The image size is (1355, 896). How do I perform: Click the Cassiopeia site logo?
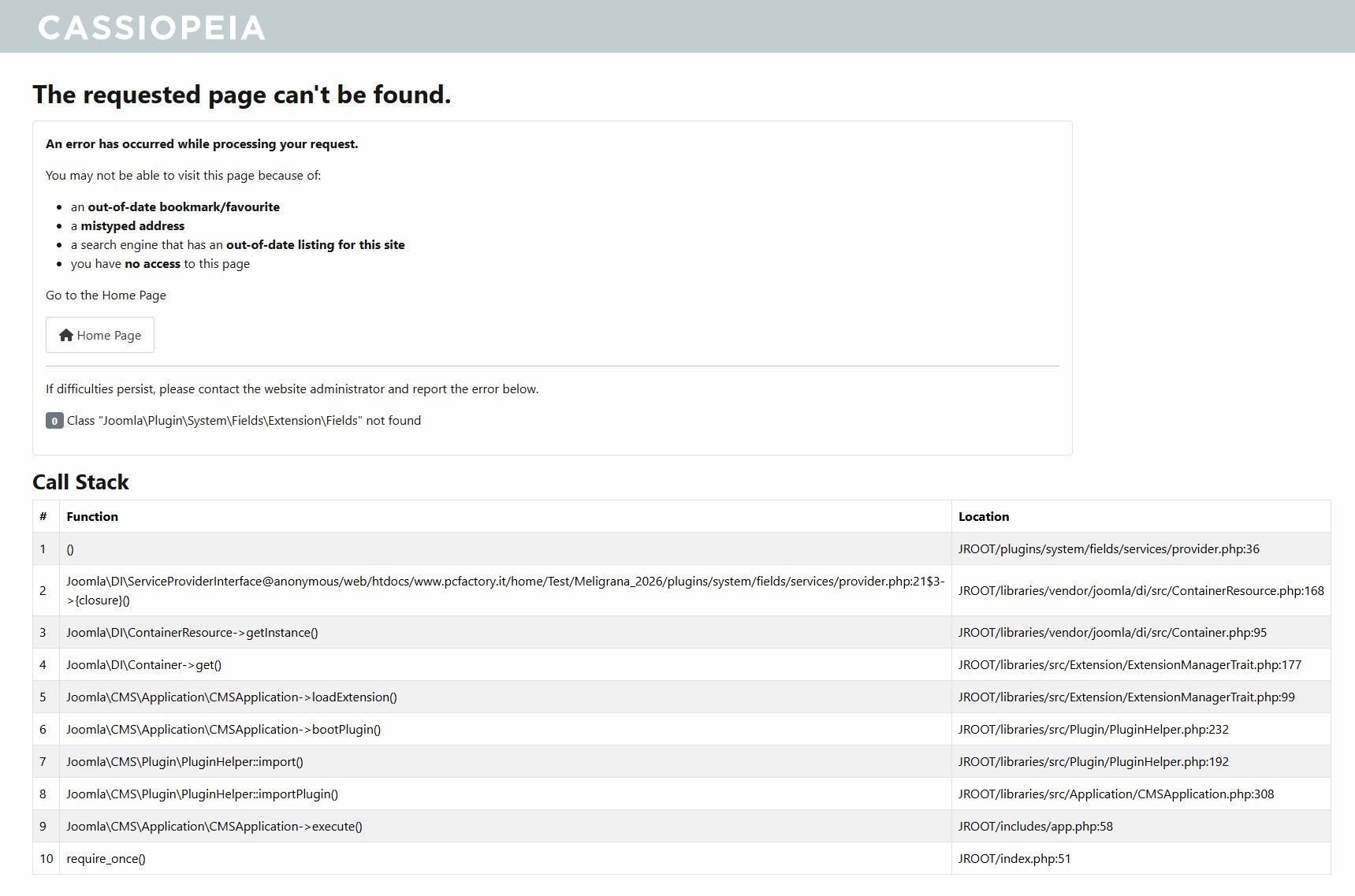click(151, 28)
